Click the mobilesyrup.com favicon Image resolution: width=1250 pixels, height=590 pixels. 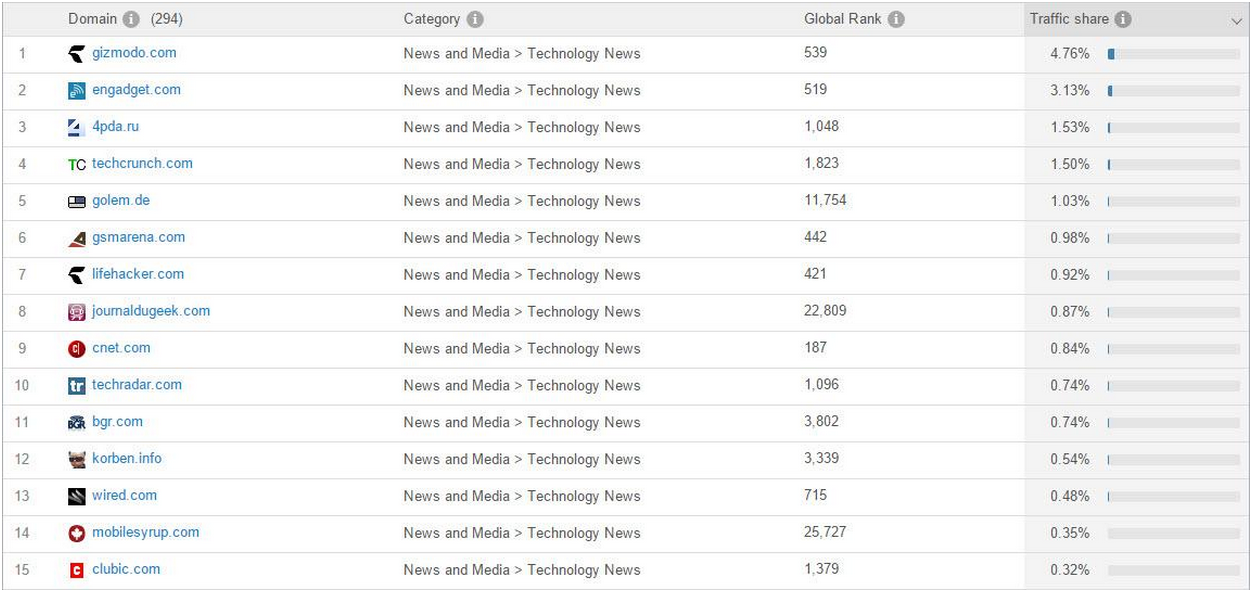[x=77, y=534]
